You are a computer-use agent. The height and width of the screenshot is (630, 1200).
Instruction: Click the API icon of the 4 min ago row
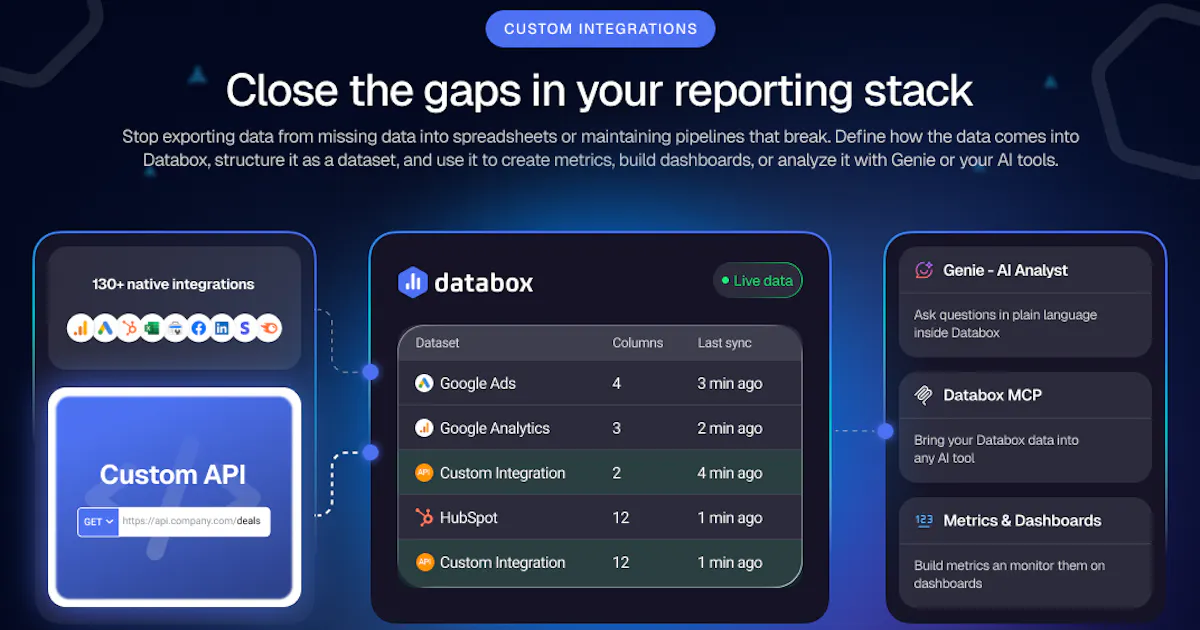pos(424,473)
